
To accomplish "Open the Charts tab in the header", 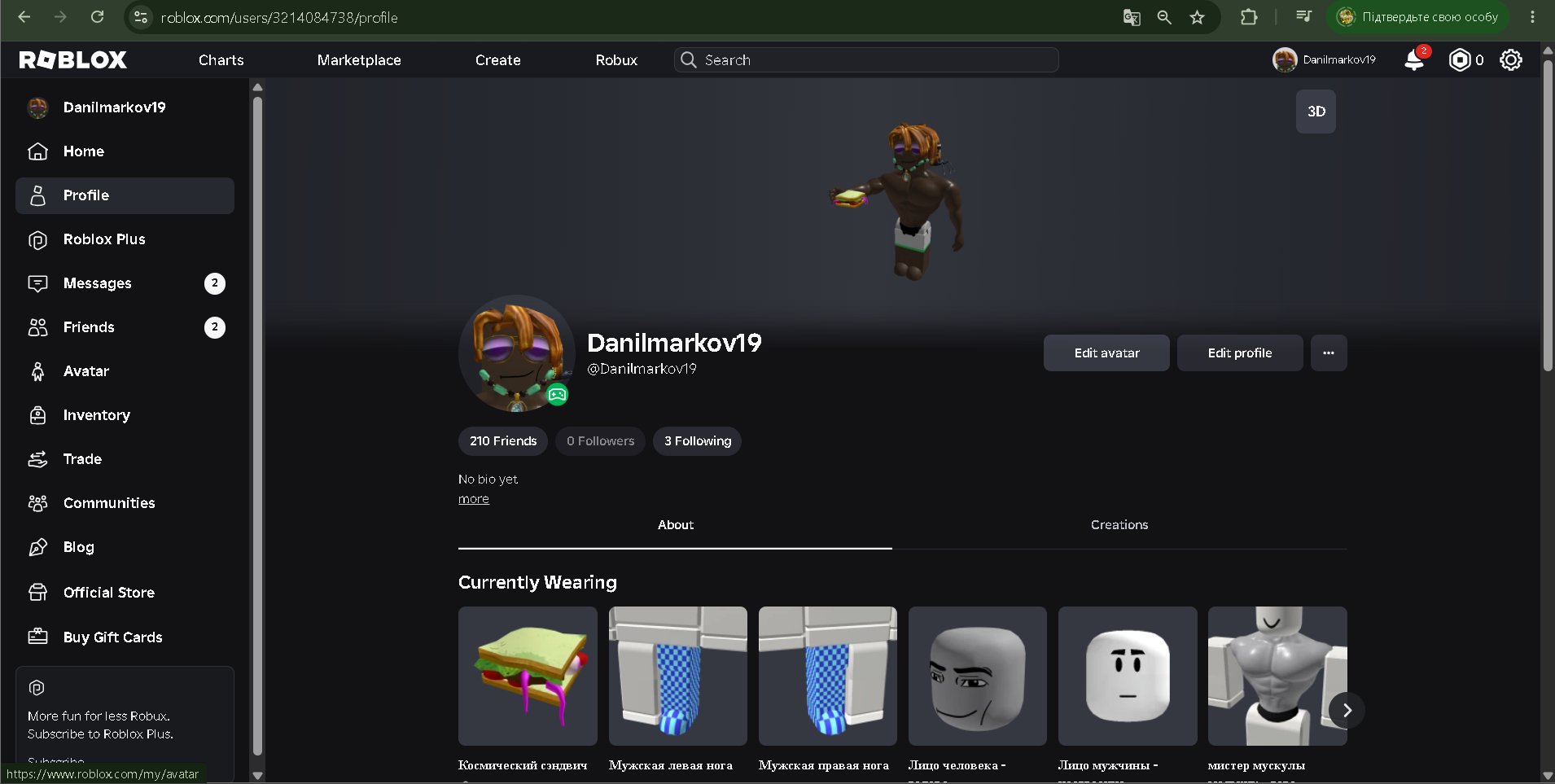I will click(221, 59).
